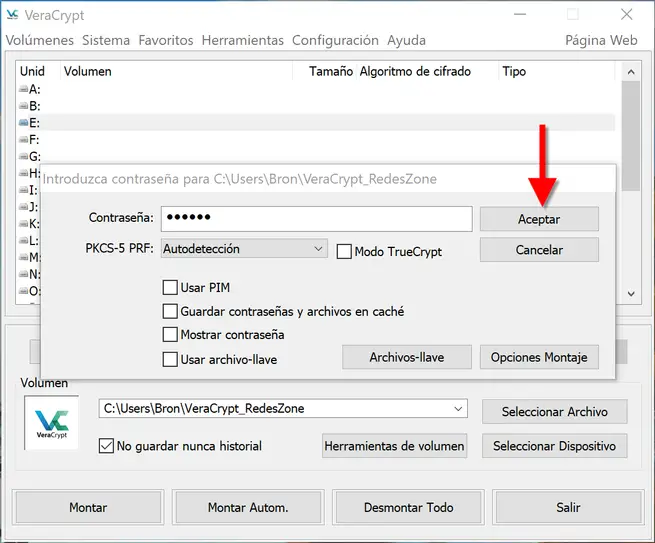The height and width of the screenshot is (543, 655).
Task: Close the VeraCrypt window
Action: 626,15
